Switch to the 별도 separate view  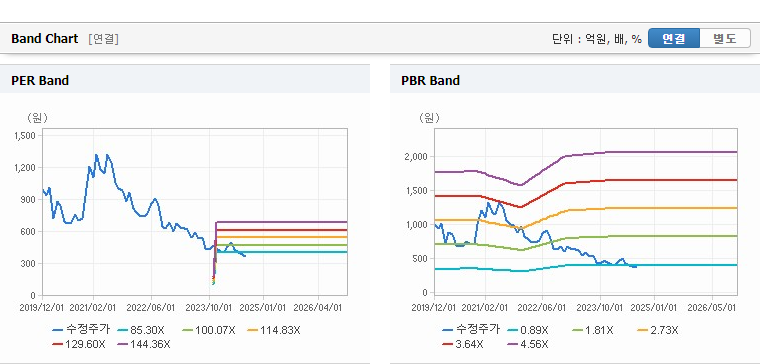point(725,38)
